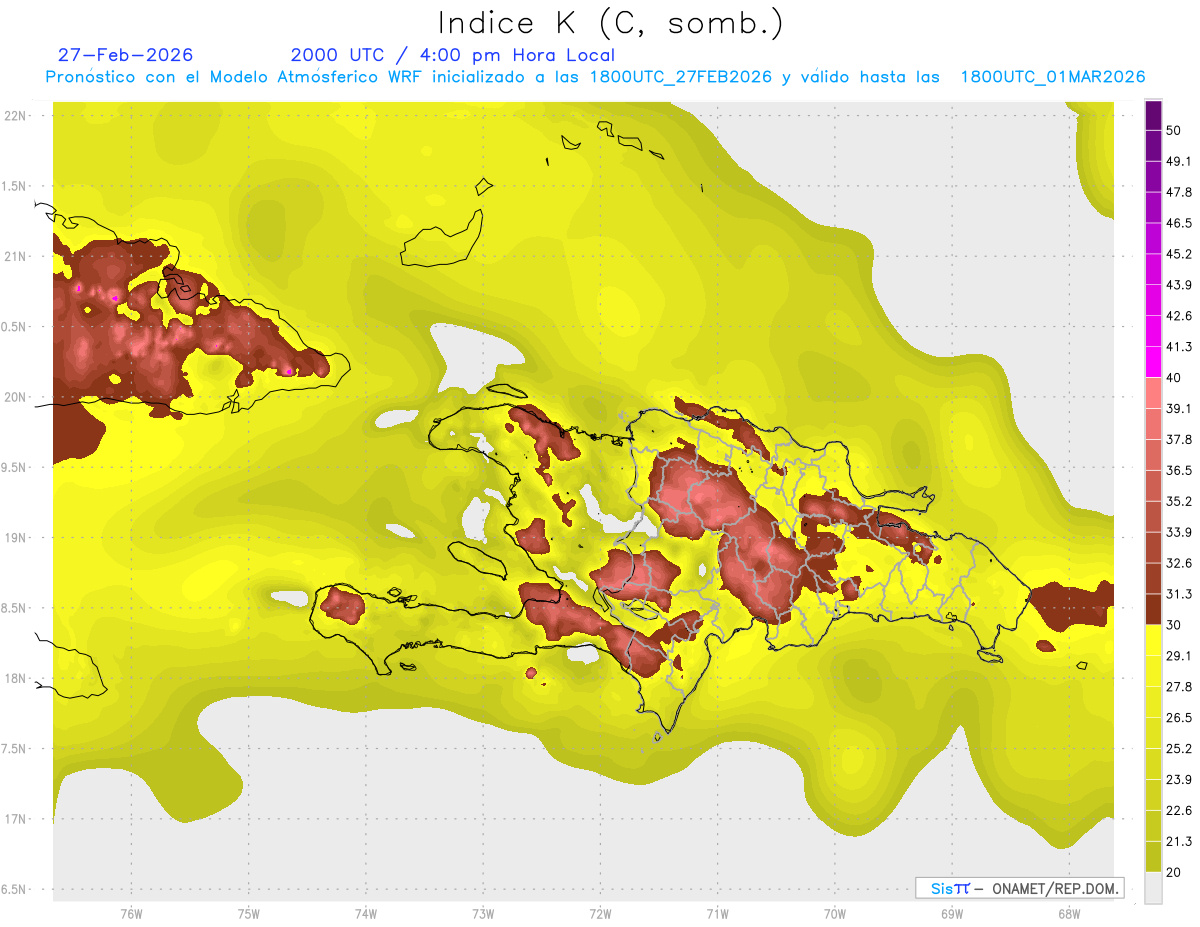Click the "18N" latitude axis label
This screenshot has width=1200, height=927.
pos(16,678)
